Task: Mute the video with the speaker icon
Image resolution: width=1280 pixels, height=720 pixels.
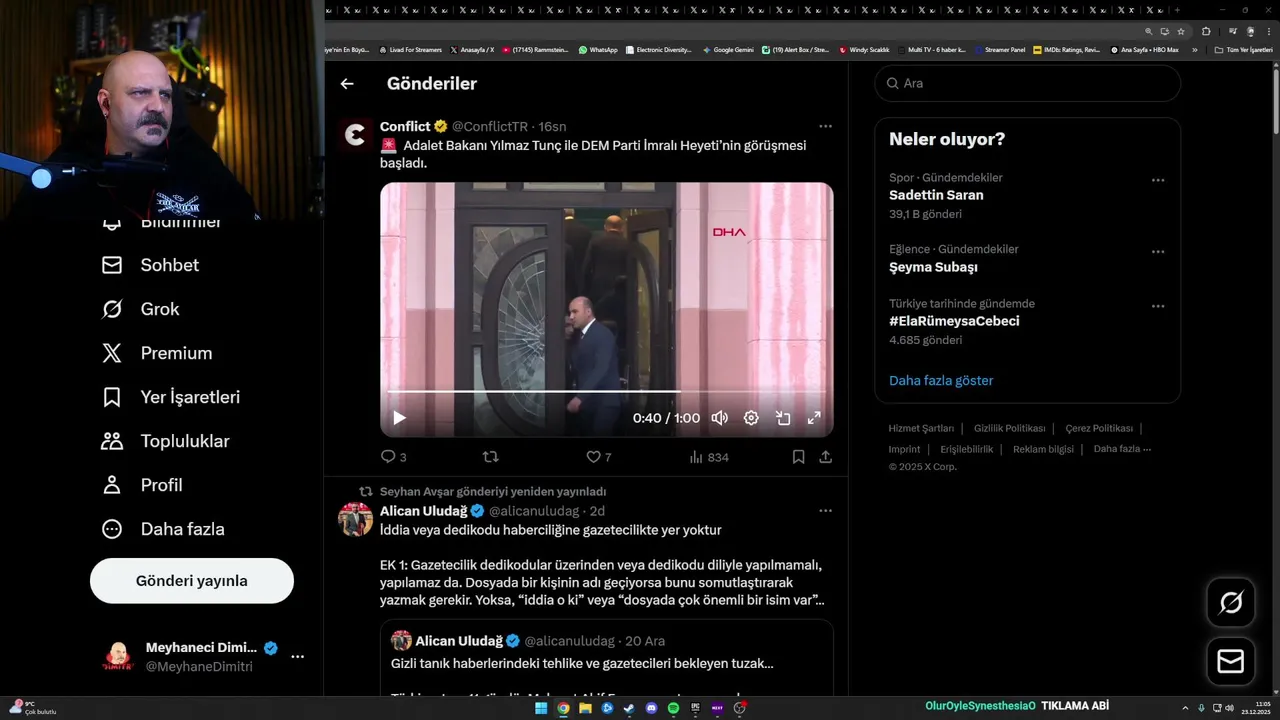Action: click(719, 418)
